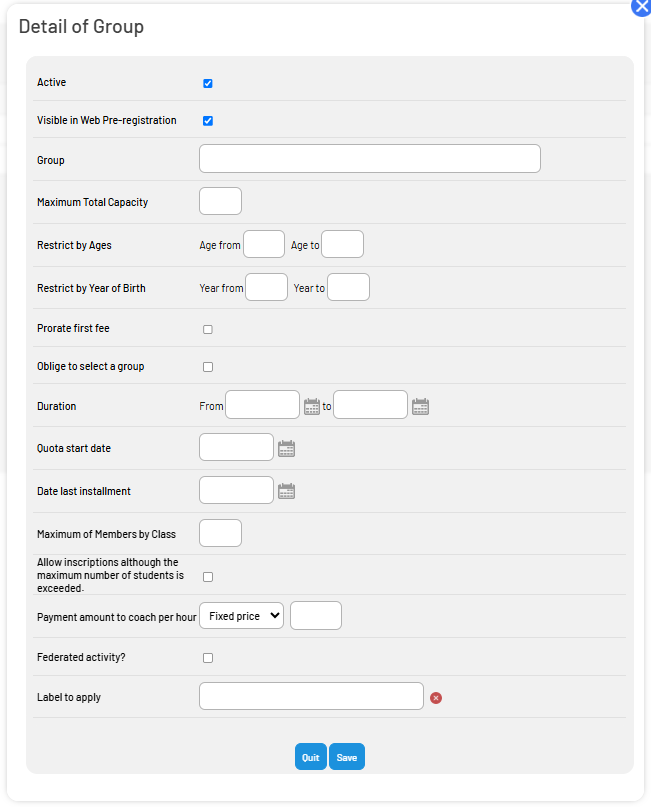
Task: Toggle Visible in Web Pre-registration checkbox
Action: (208, 121)
